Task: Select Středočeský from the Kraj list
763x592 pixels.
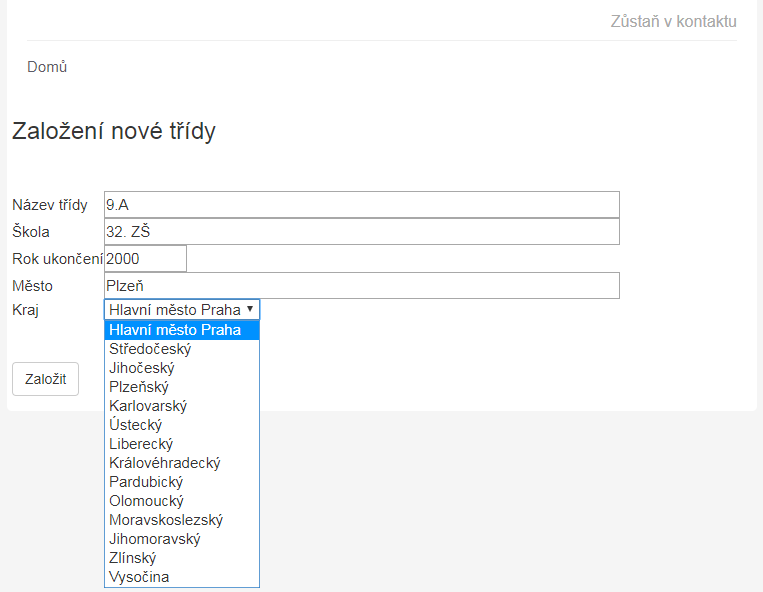Action: point(150,349)
